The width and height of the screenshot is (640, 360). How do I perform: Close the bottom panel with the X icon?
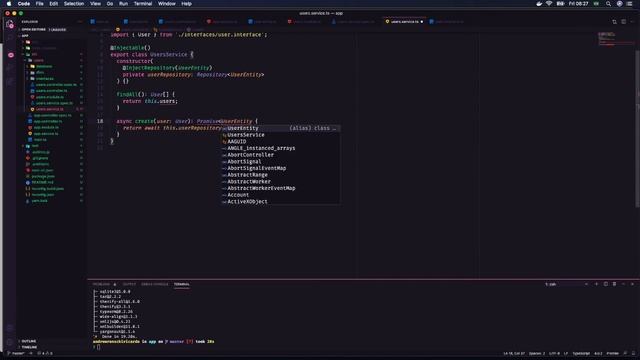point(632,284)
